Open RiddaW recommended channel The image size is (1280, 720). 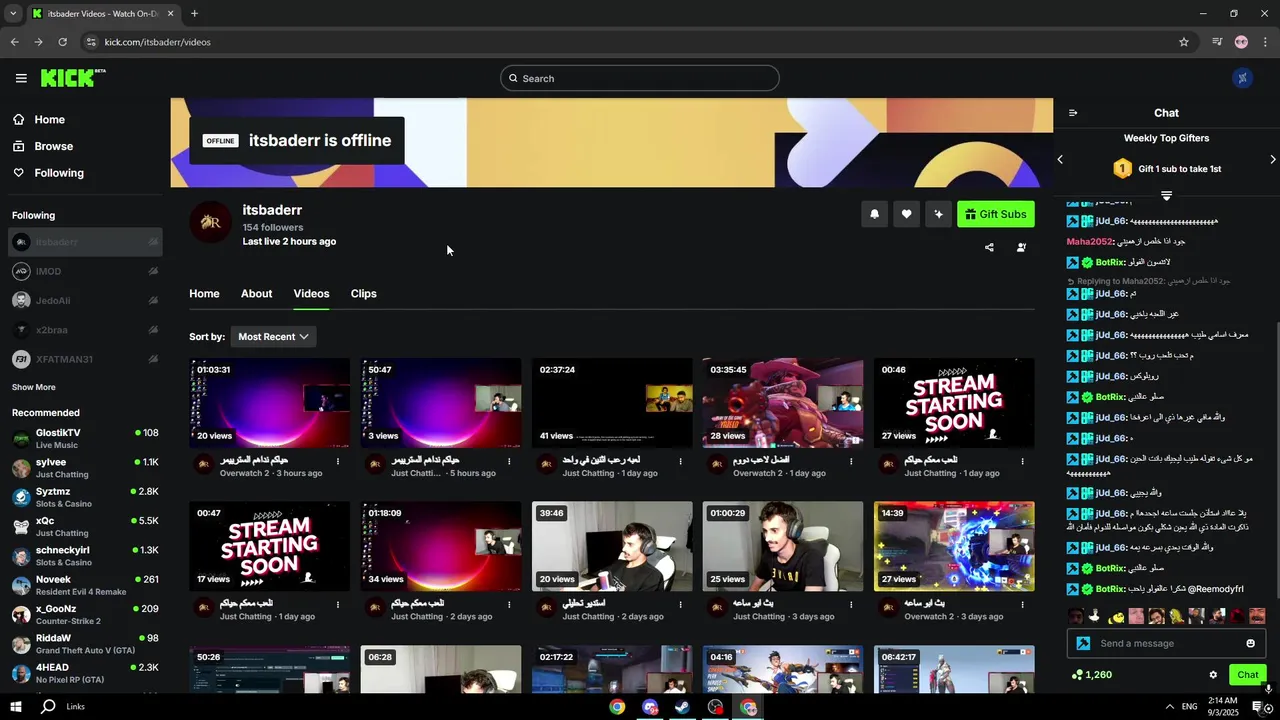tap(85, 644)
